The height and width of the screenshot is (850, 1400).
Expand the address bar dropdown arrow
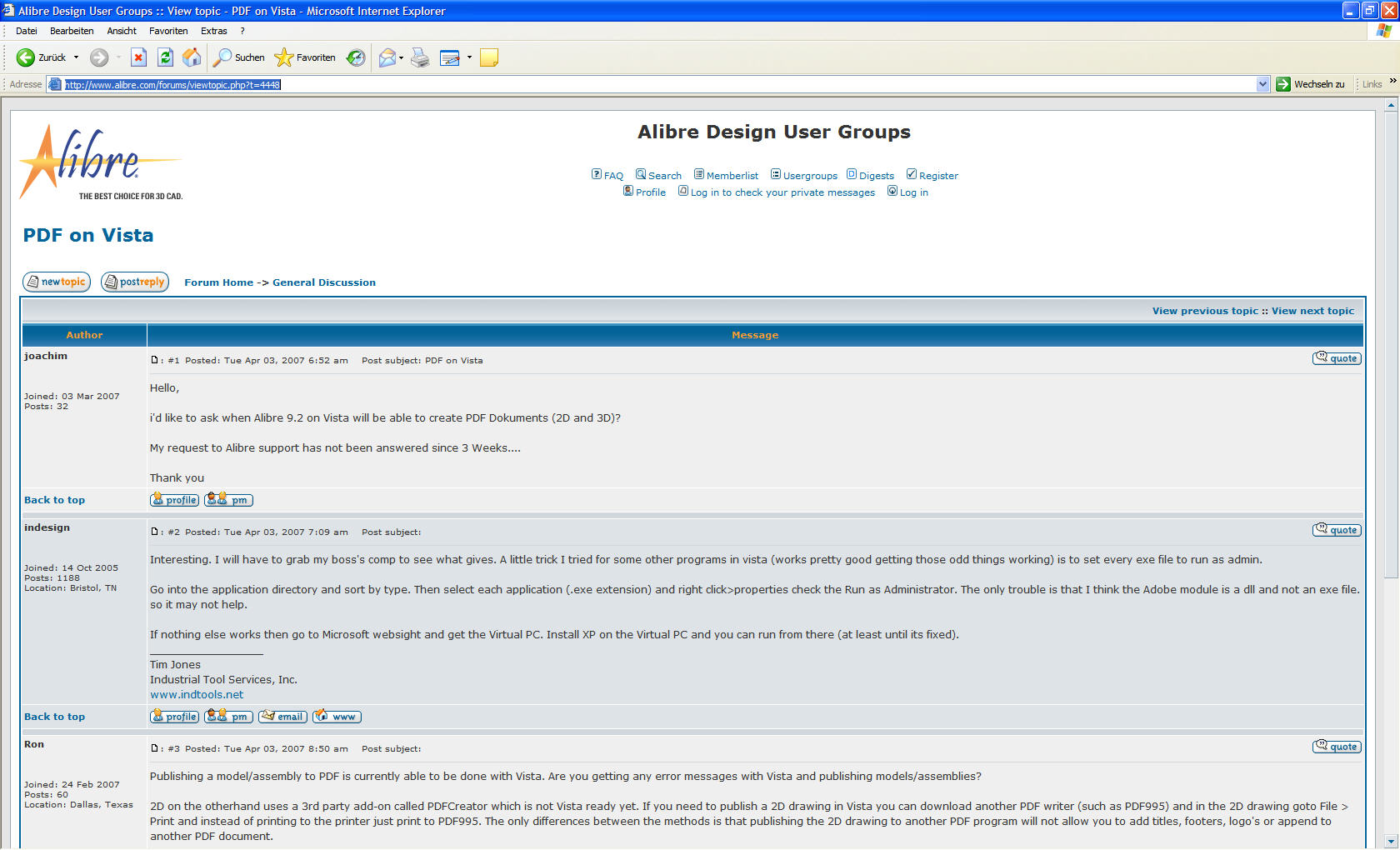[x=1262, y=84]
